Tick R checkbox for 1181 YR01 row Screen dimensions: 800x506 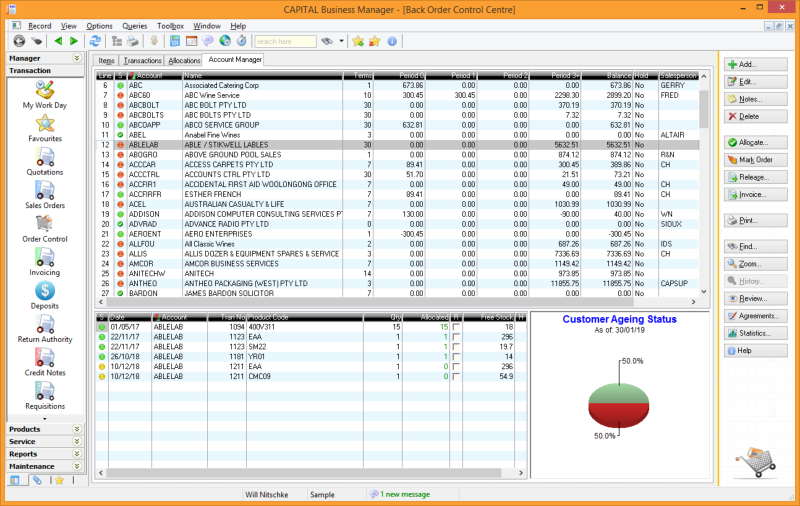(x=456, y=357)
